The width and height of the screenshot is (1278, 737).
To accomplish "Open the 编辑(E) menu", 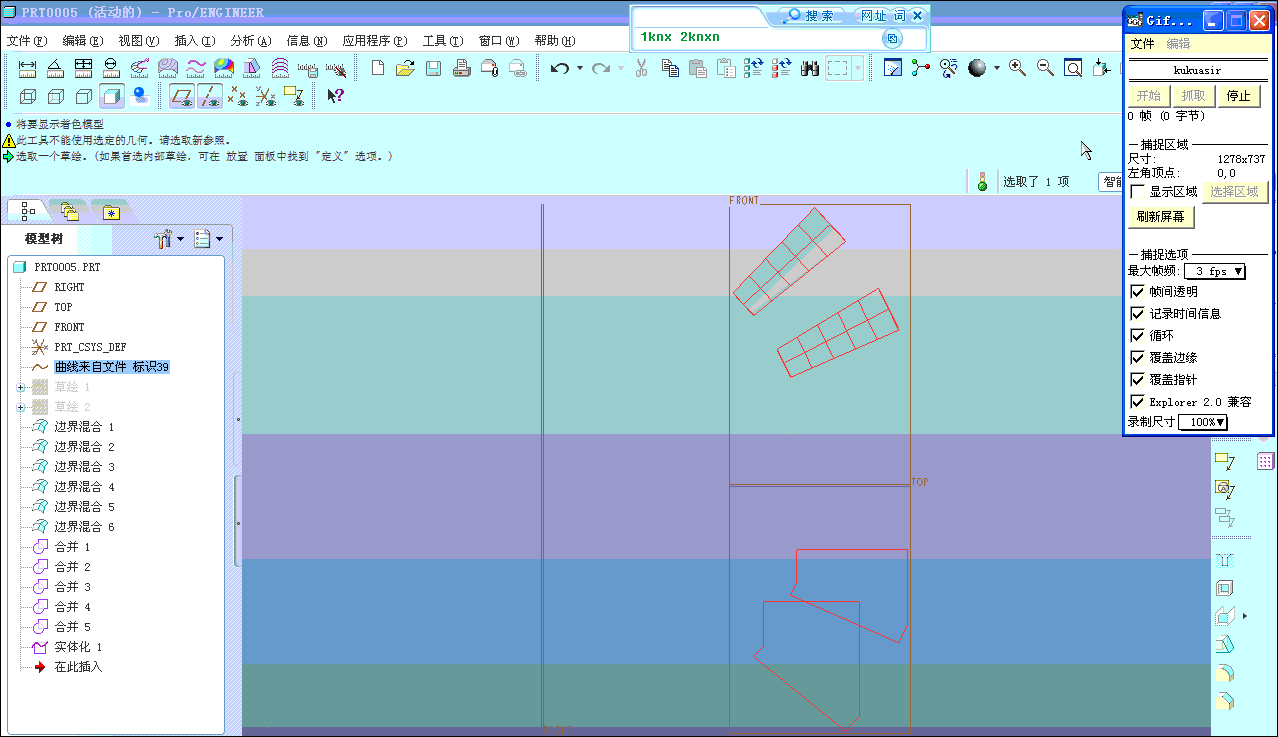I will tap(82, 41).
